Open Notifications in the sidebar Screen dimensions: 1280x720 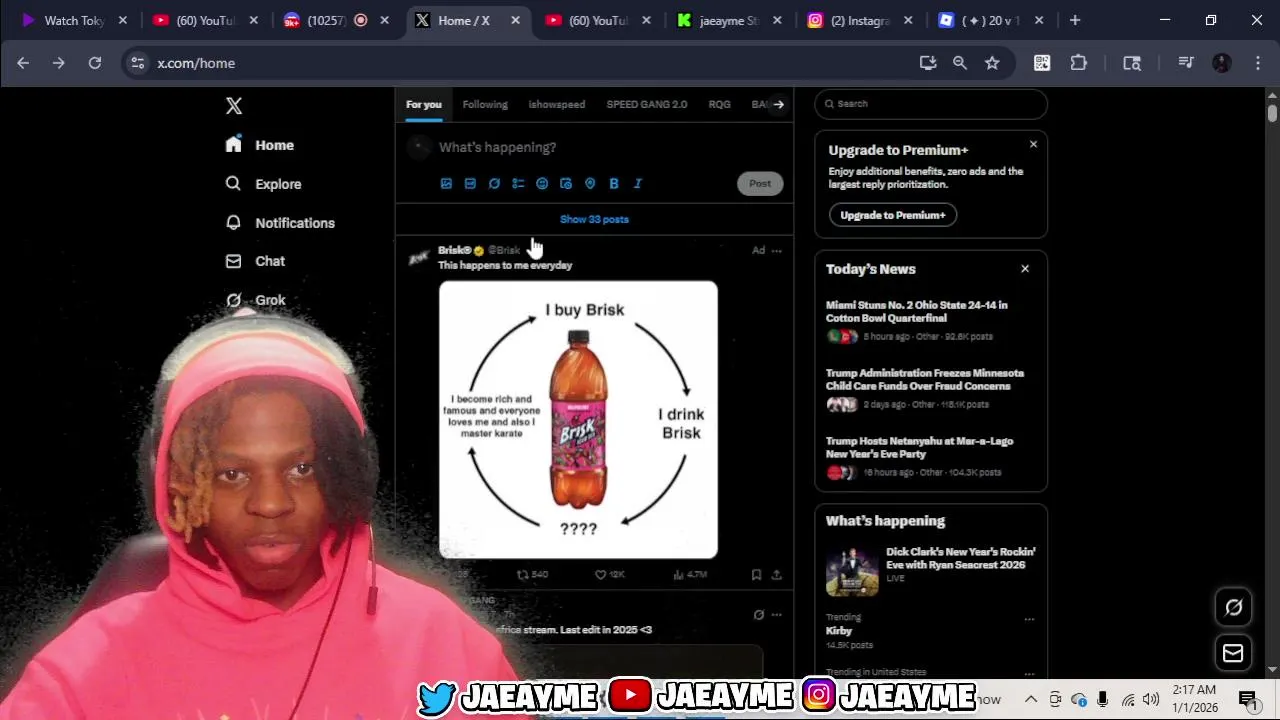point(280,223)
